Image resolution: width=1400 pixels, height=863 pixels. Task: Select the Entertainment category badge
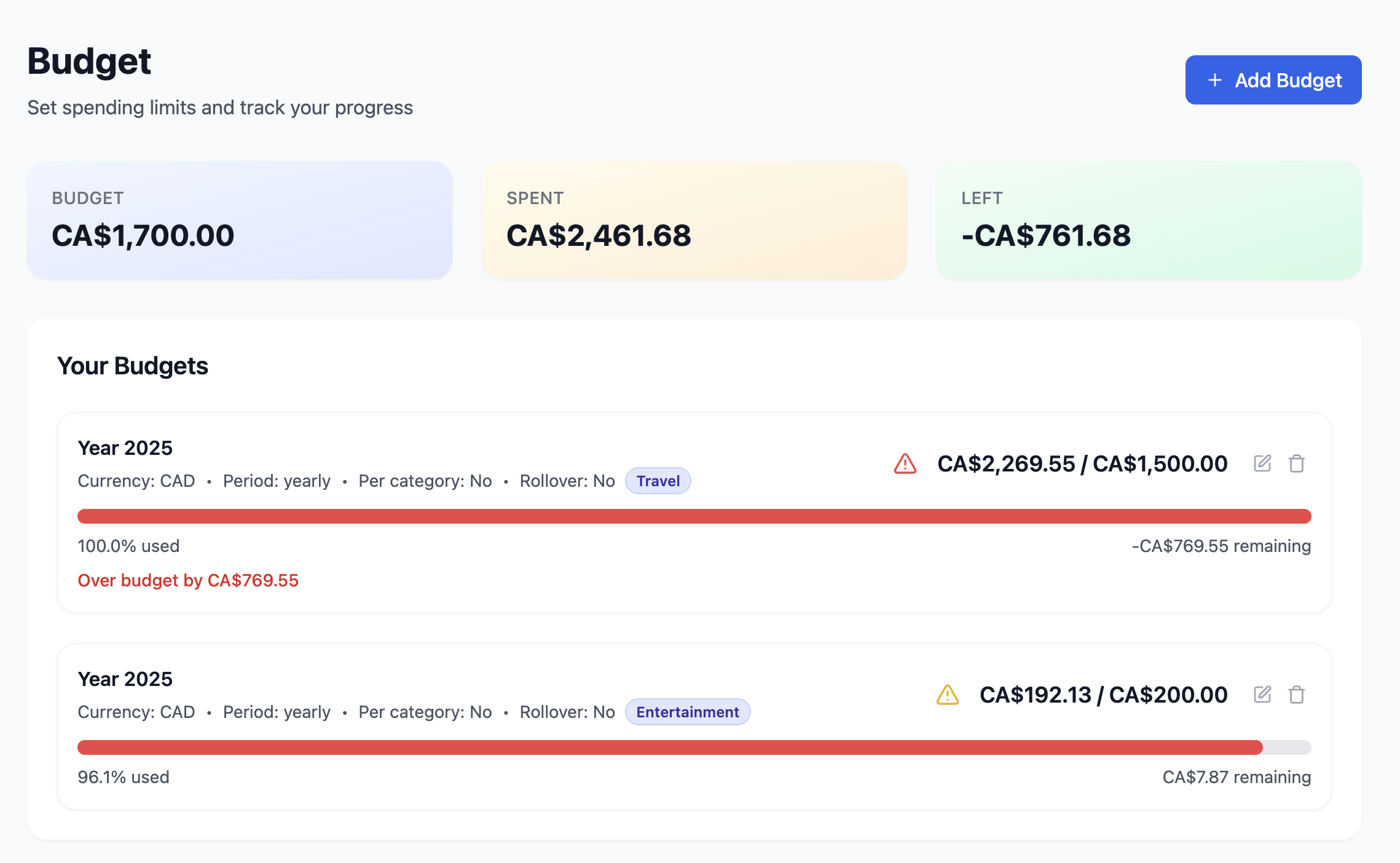click(x=687, y=712)
